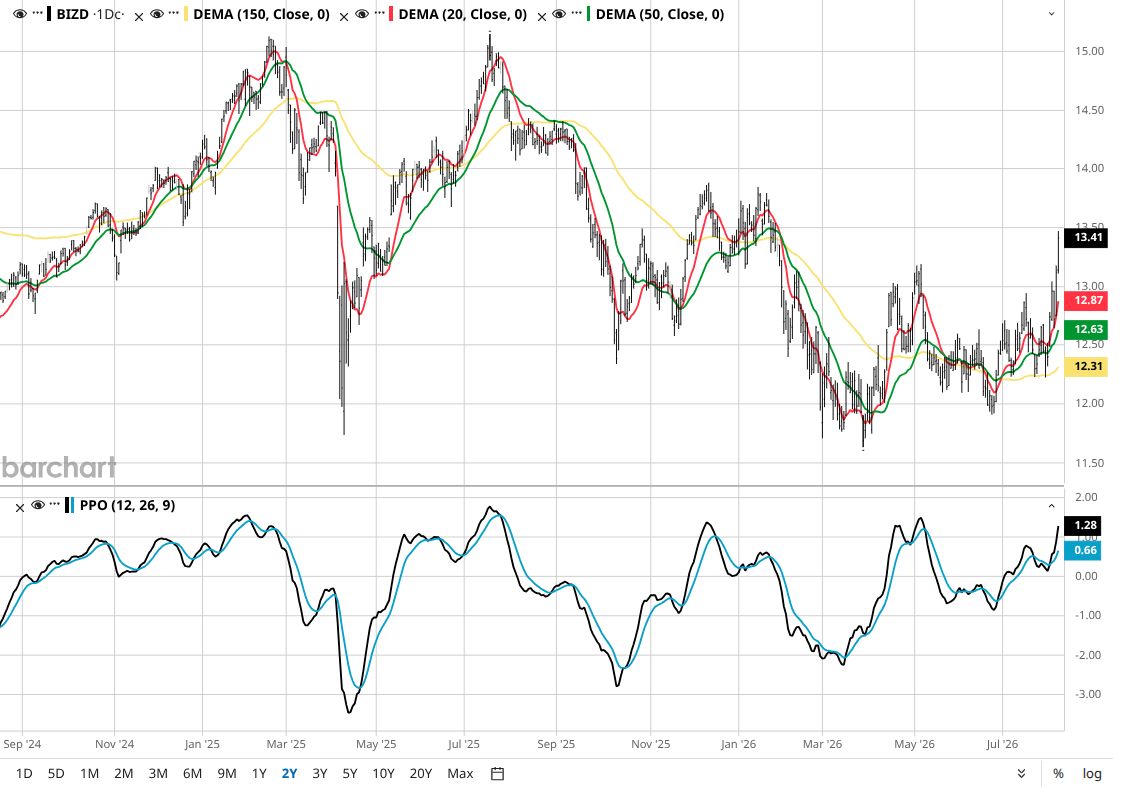Select the 1D time range

click(24, 773)
